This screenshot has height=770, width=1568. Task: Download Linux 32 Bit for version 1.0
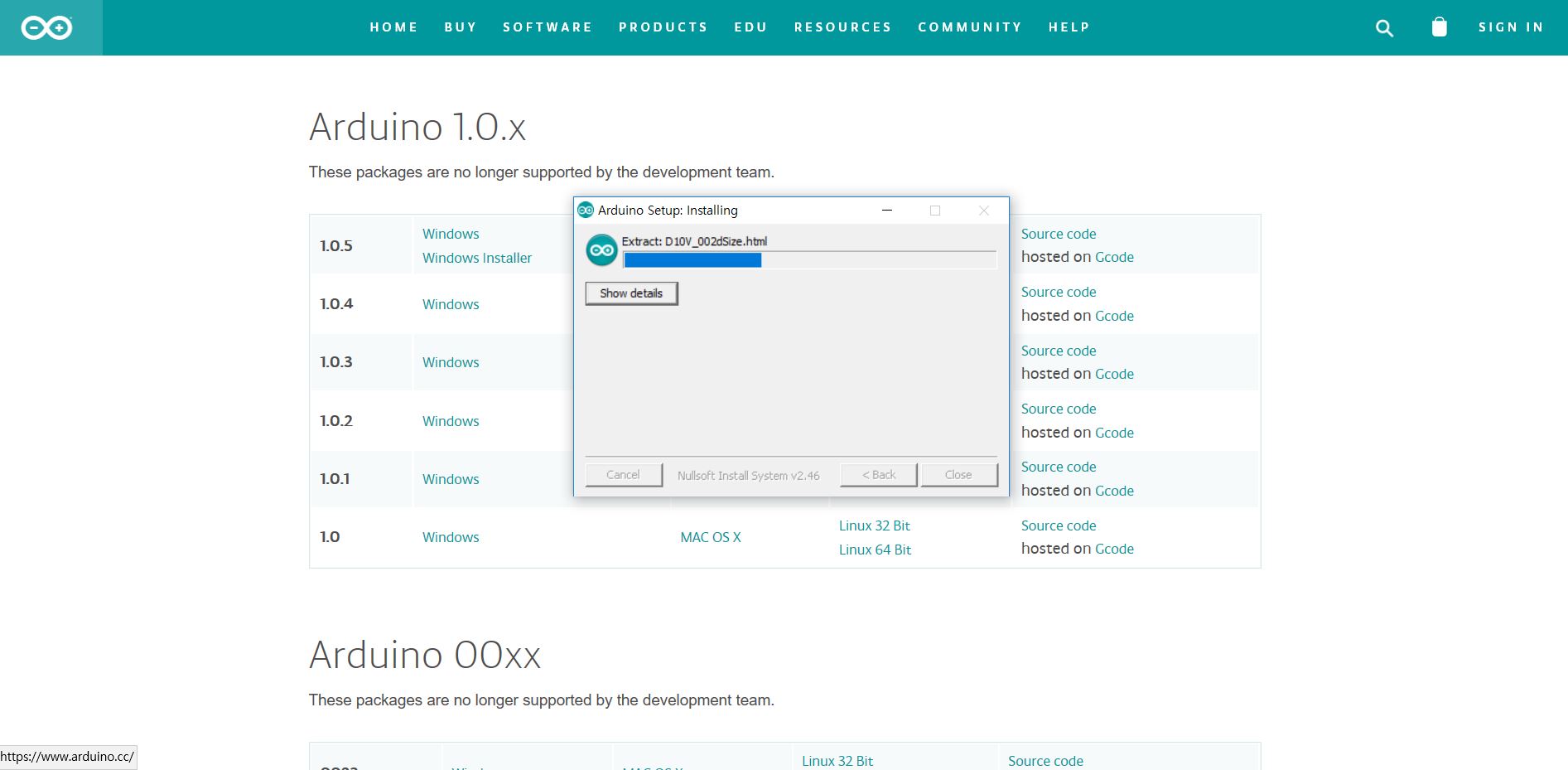click(874, 525)
